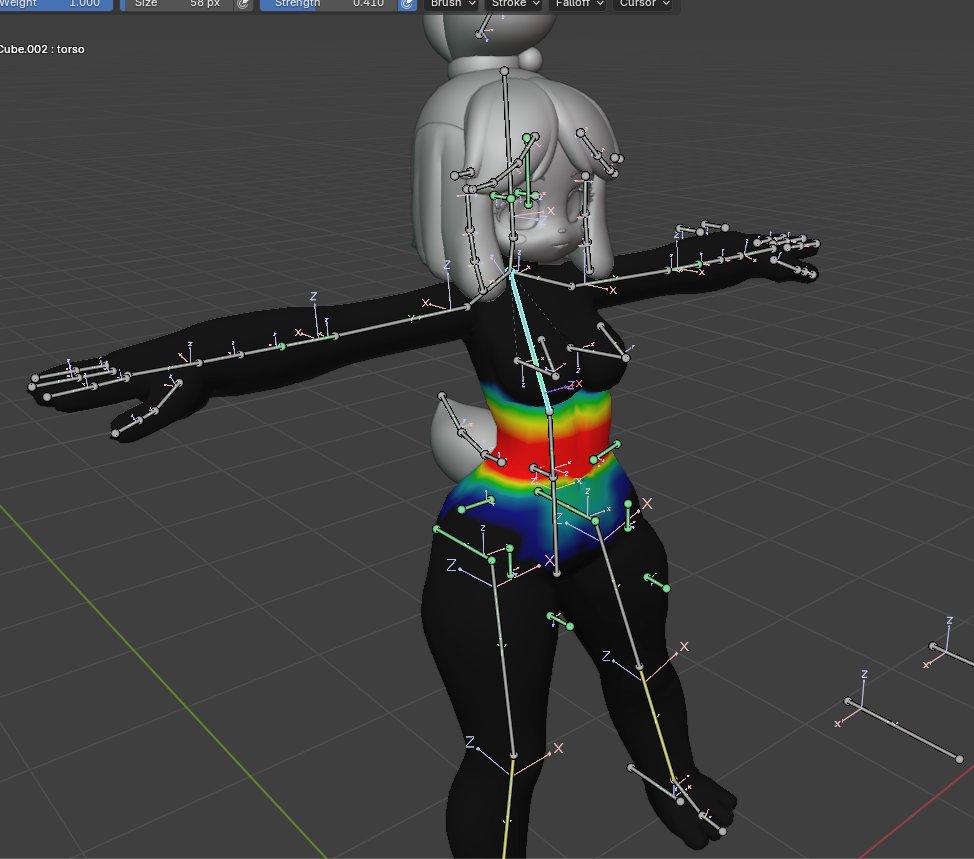Toggle pen pressure for brush Strength
Image resolution: width=974 pixels, height=859 pixels.
(407, 4)
